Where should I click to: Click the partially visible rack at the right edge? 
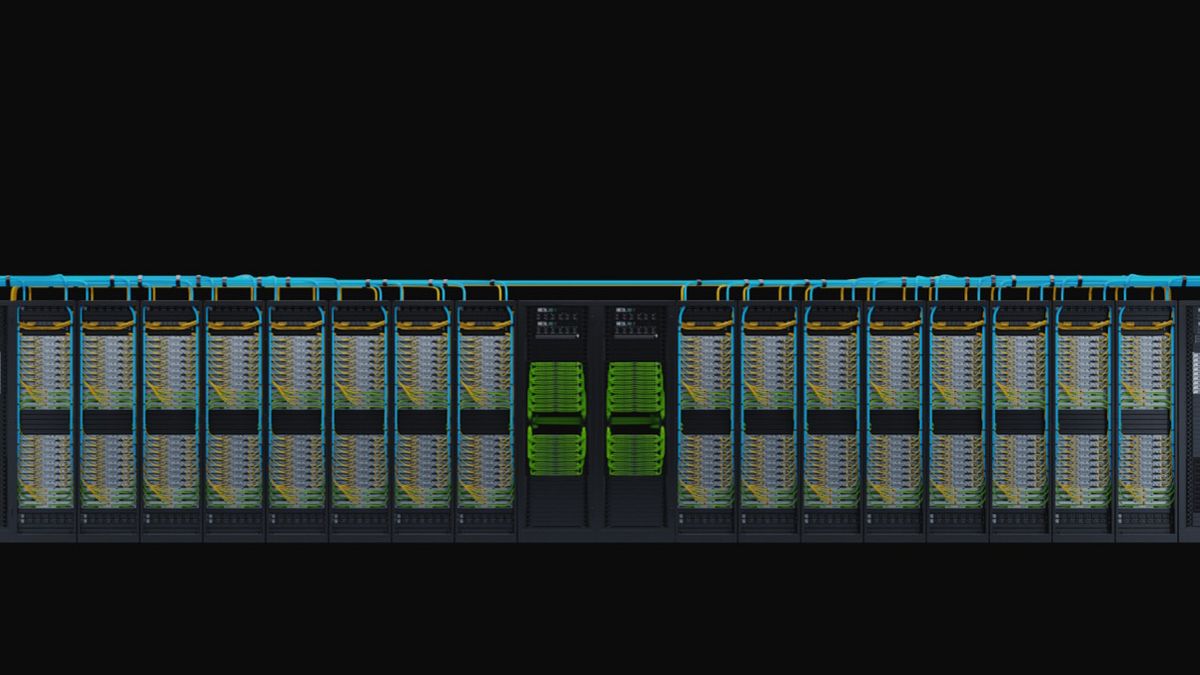(1191, 420)
